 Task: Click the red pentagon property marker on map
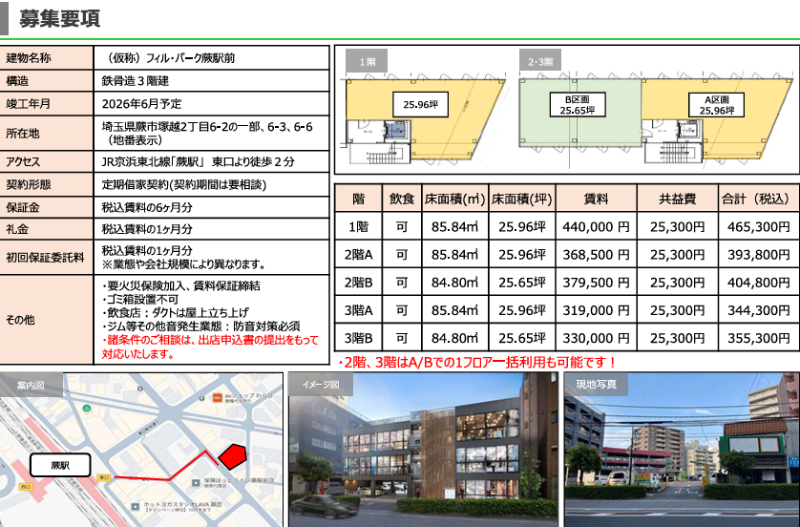pos(232,455)
